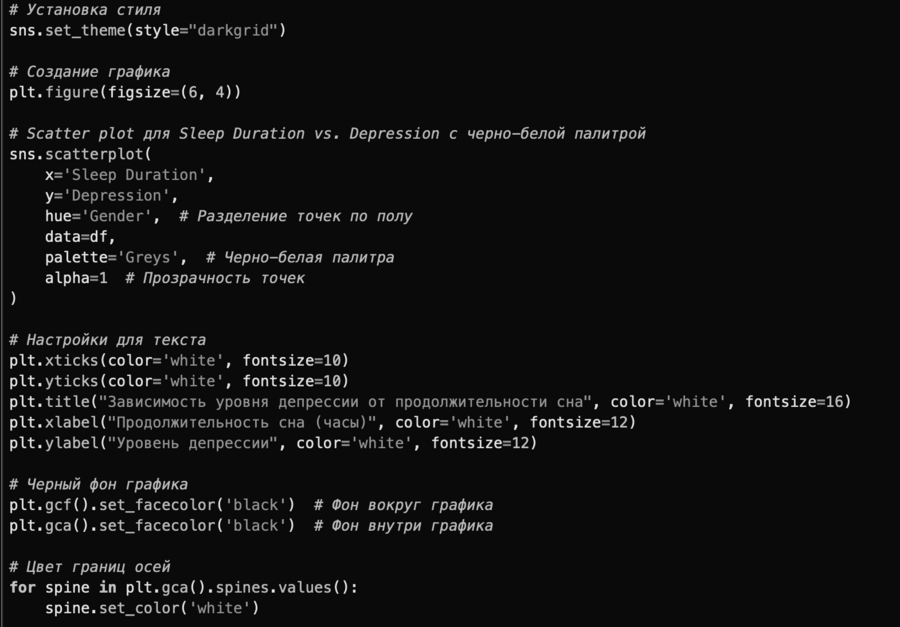Click the plt.yticks line
Viewport: 900px width, 627px height.
click(x=179, y=381)
